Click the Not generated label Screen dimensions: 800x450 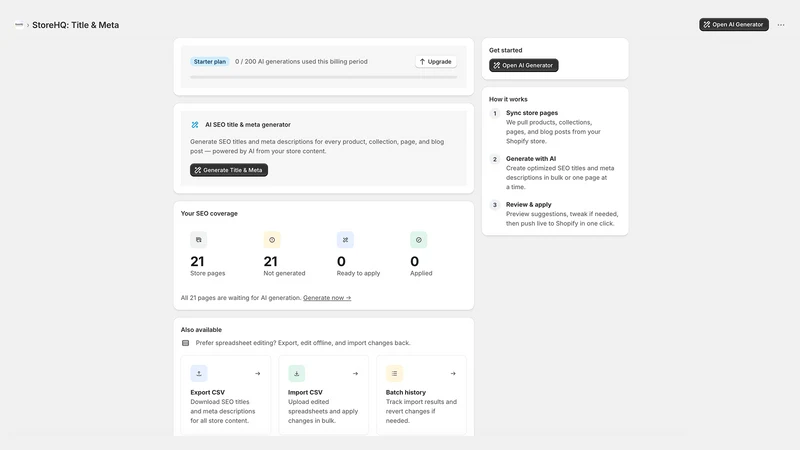click(284, 273)
